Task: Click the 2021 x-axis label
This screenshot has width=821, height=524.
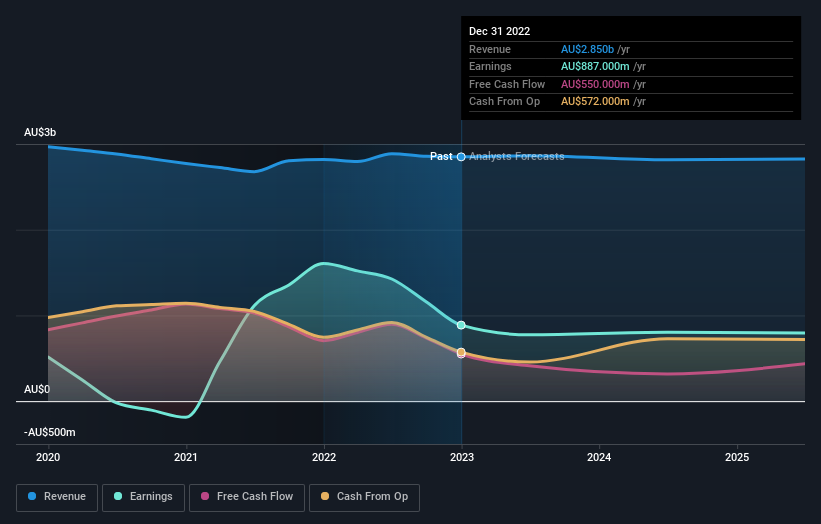Action: tap(186, 457)
